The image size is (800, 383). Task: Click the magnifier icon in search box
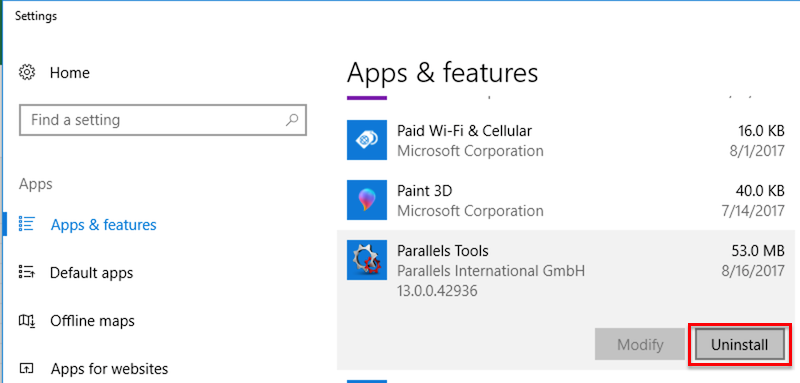pos(291,120)
